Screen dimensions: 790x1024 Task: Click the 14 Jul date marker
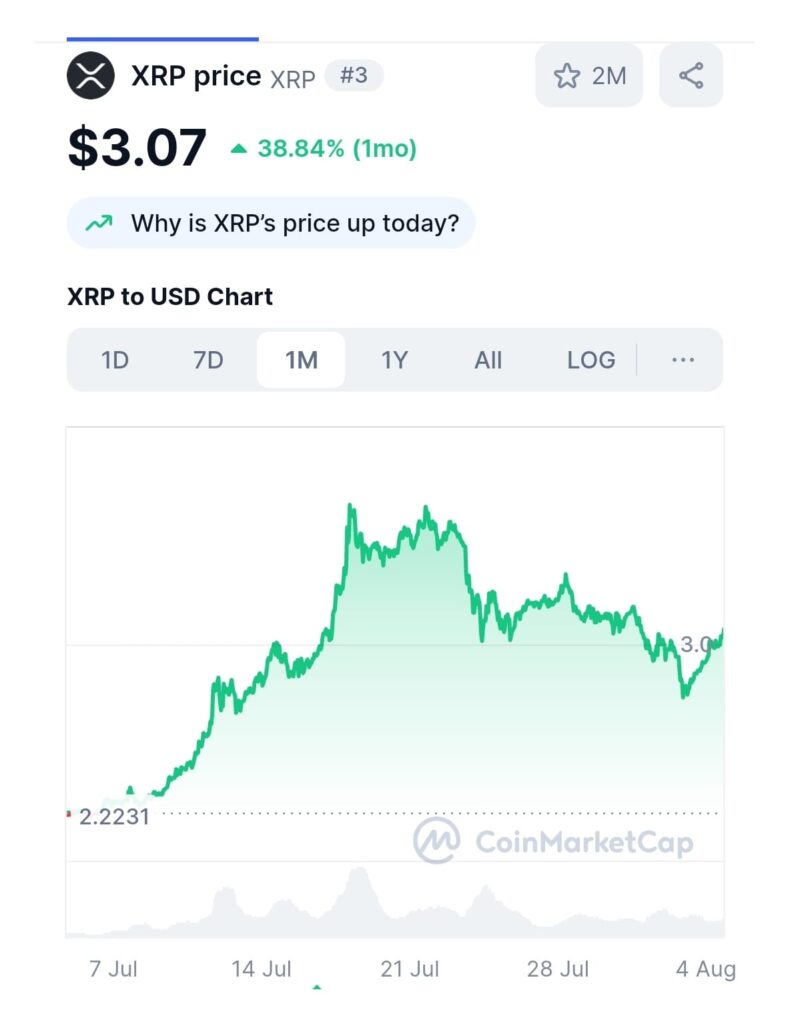(x=262, y=969)
